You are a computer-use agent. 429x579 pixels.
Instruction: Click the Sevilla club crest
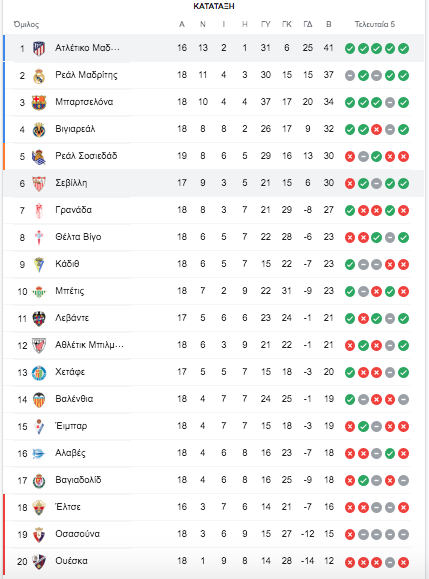39,184
